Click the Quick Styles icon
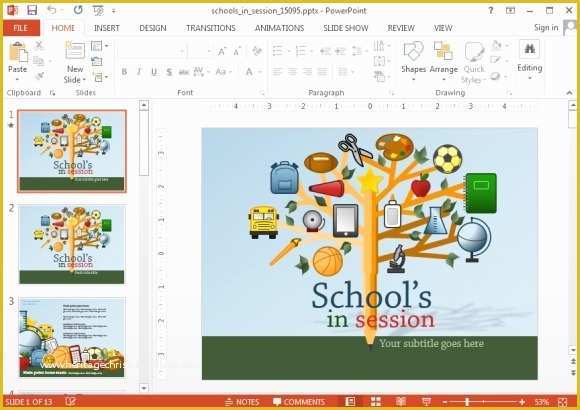Image resolution: width=580 pixels, height=410 pixels. tap(474, 52)
